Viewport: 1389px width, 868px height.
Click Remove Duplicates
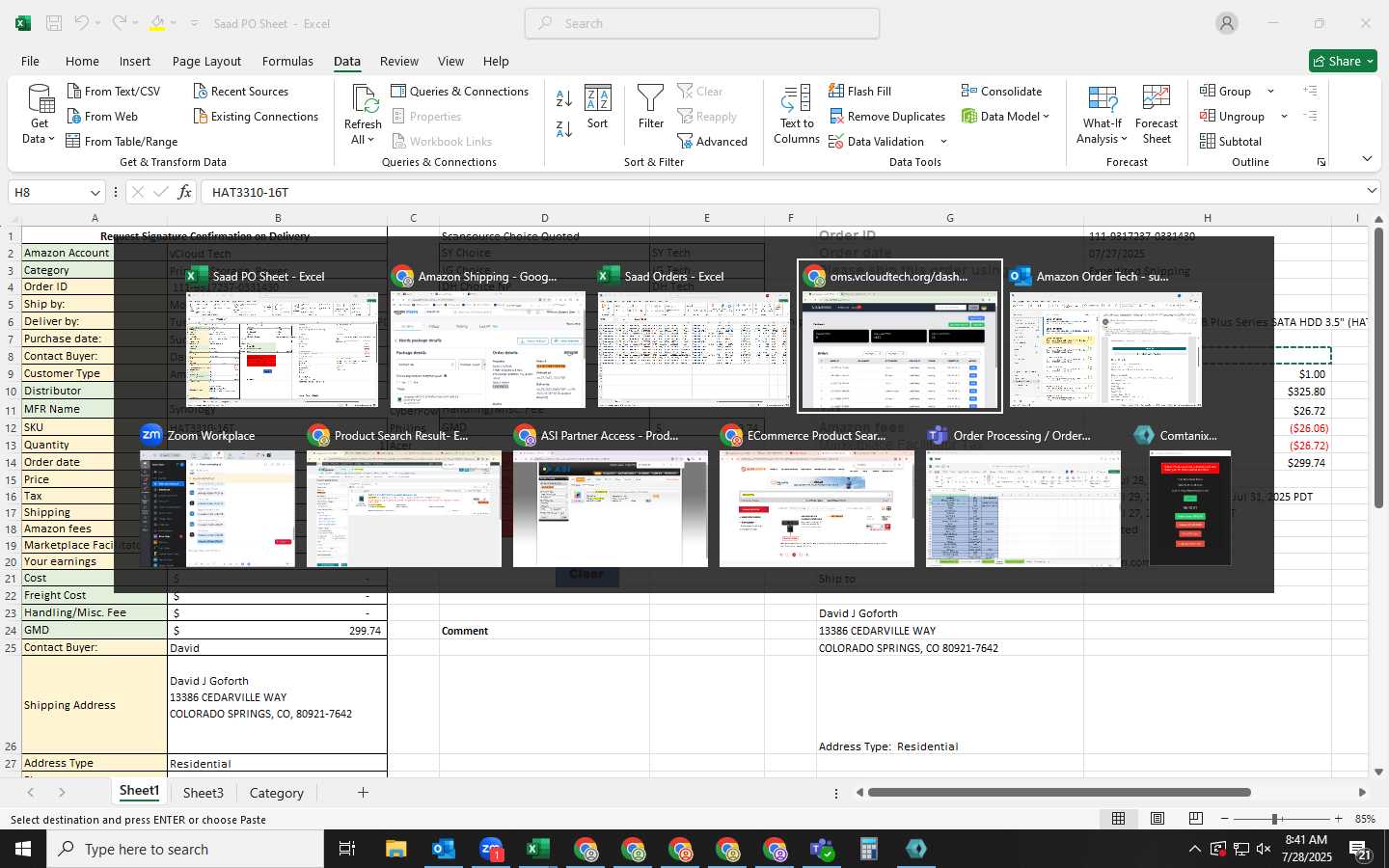[886, 117]
